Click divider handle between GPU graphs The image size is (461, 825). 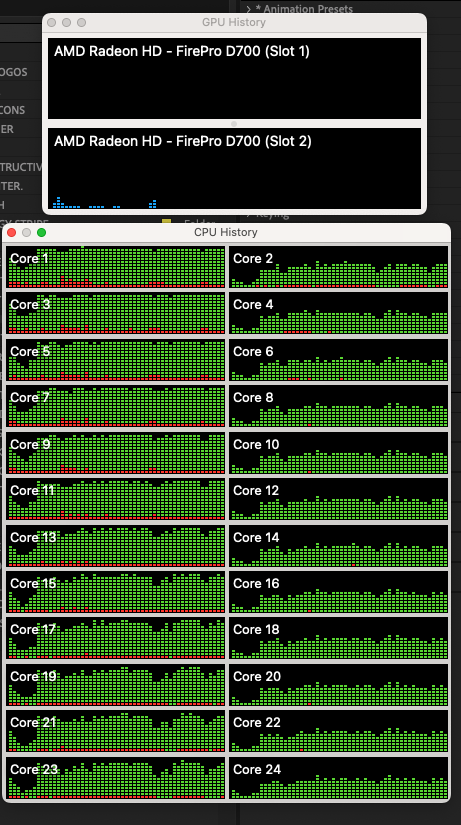(234, 124)
